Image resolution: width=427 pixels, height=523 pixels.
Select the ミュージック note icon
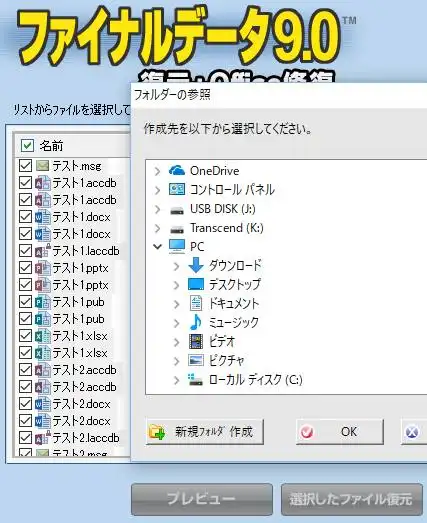pos(196,322)
